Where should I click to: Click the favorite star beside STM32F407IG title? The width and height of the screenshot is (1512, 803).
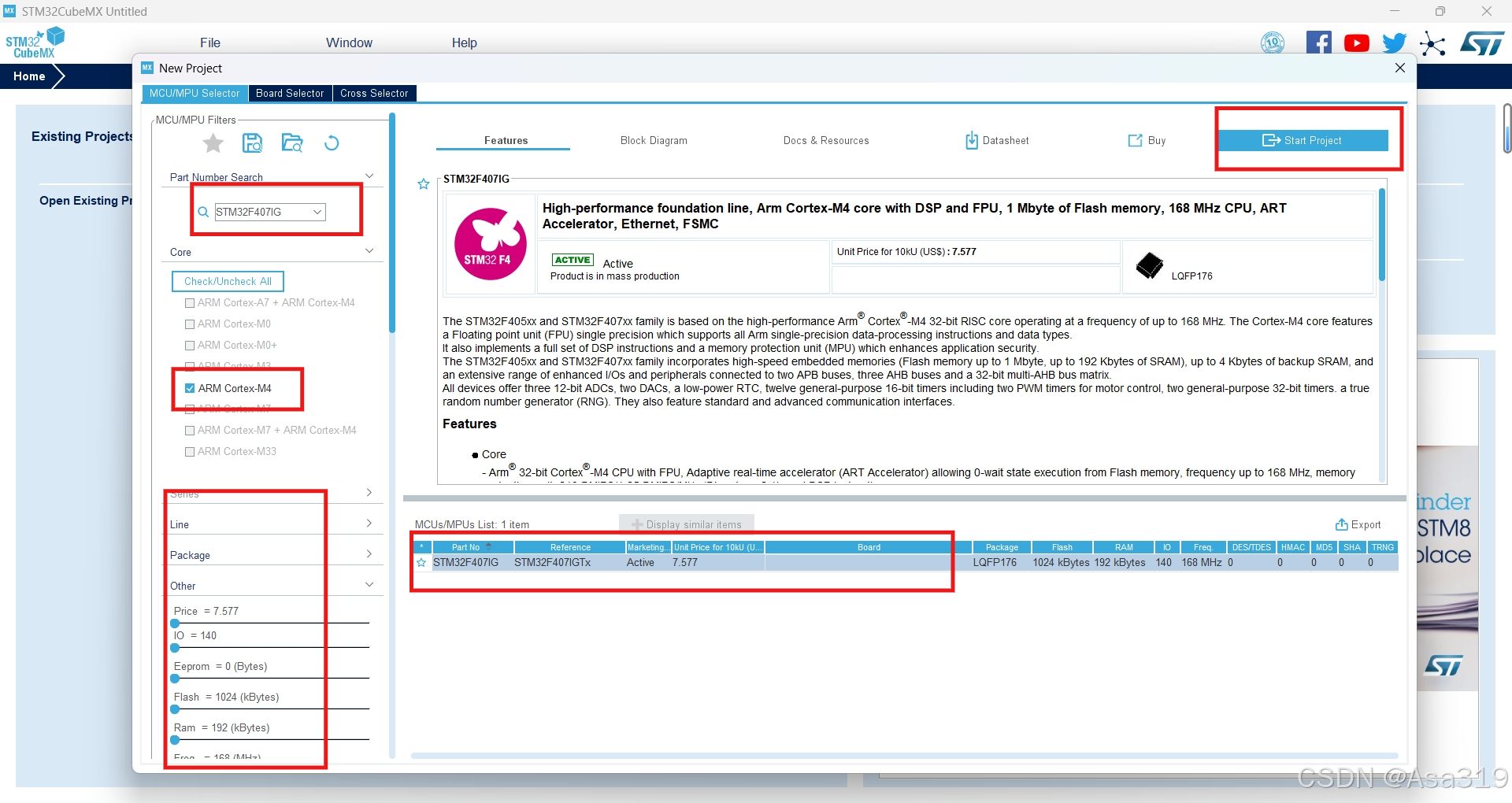(424, 184)
